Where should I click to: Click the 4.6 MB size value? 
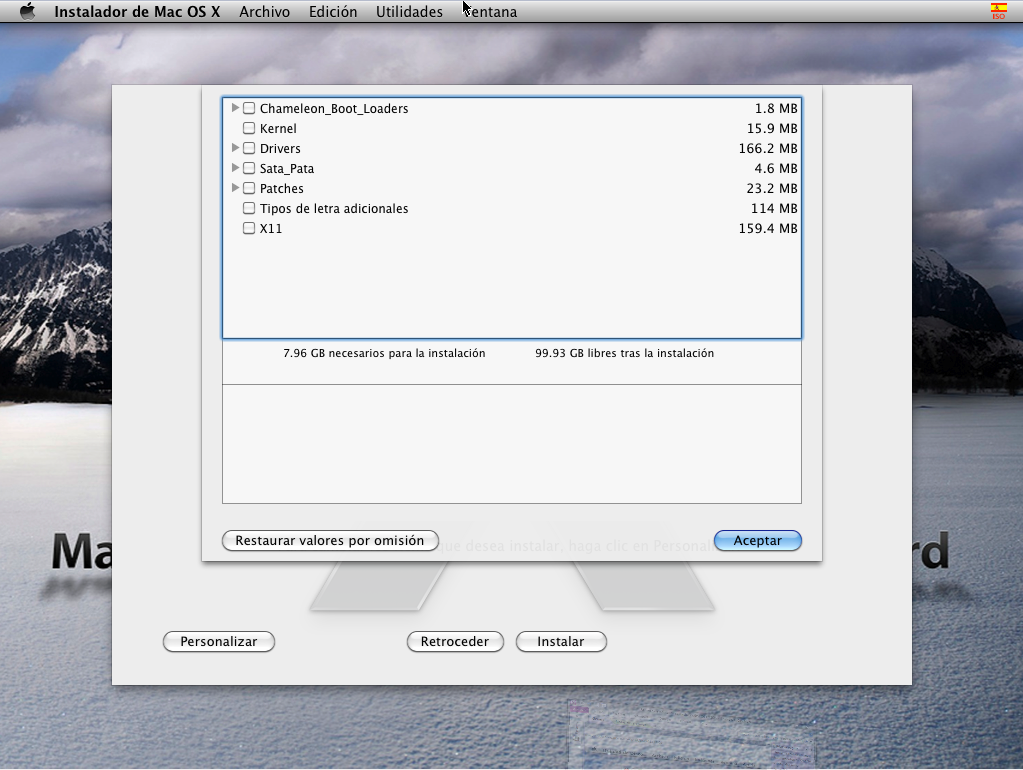coord(776,168)
